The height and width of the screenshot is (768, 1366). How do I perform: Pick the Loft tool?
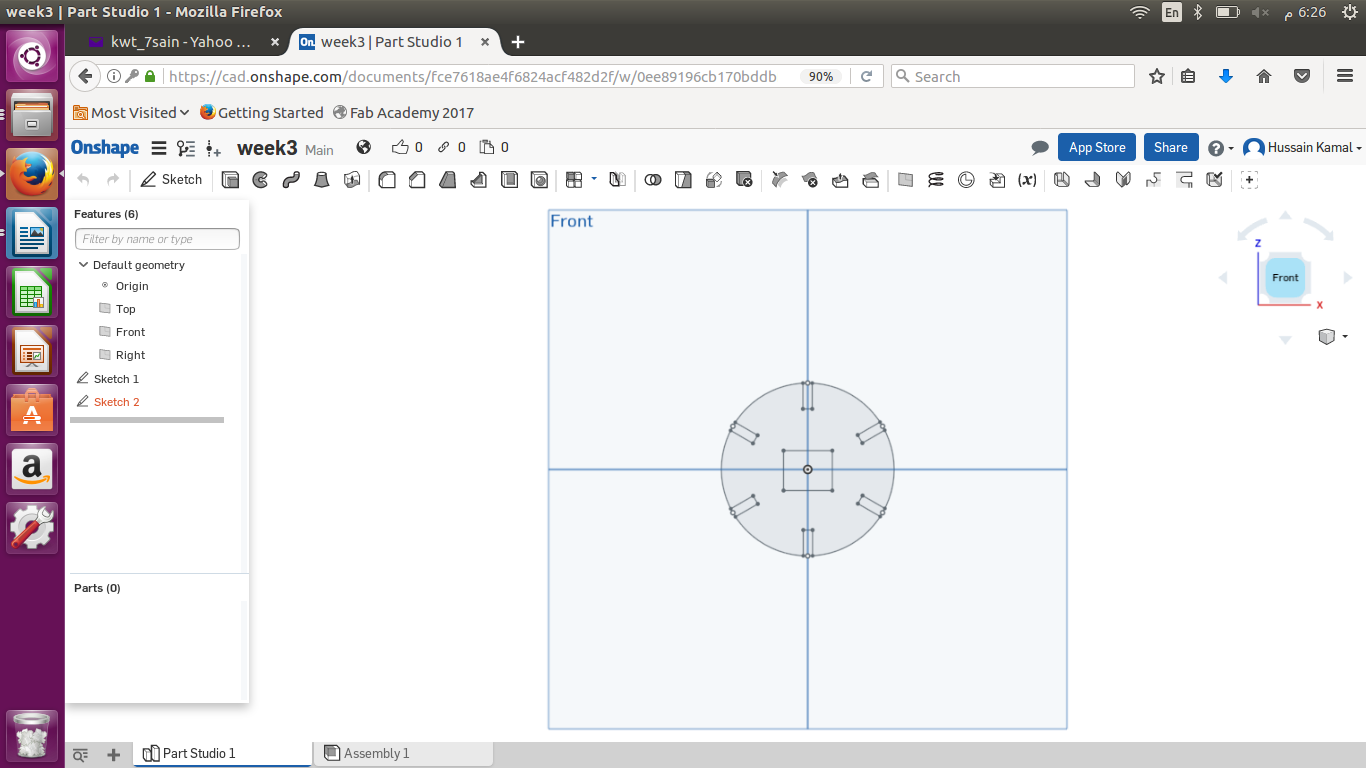(x=322, y=180)
